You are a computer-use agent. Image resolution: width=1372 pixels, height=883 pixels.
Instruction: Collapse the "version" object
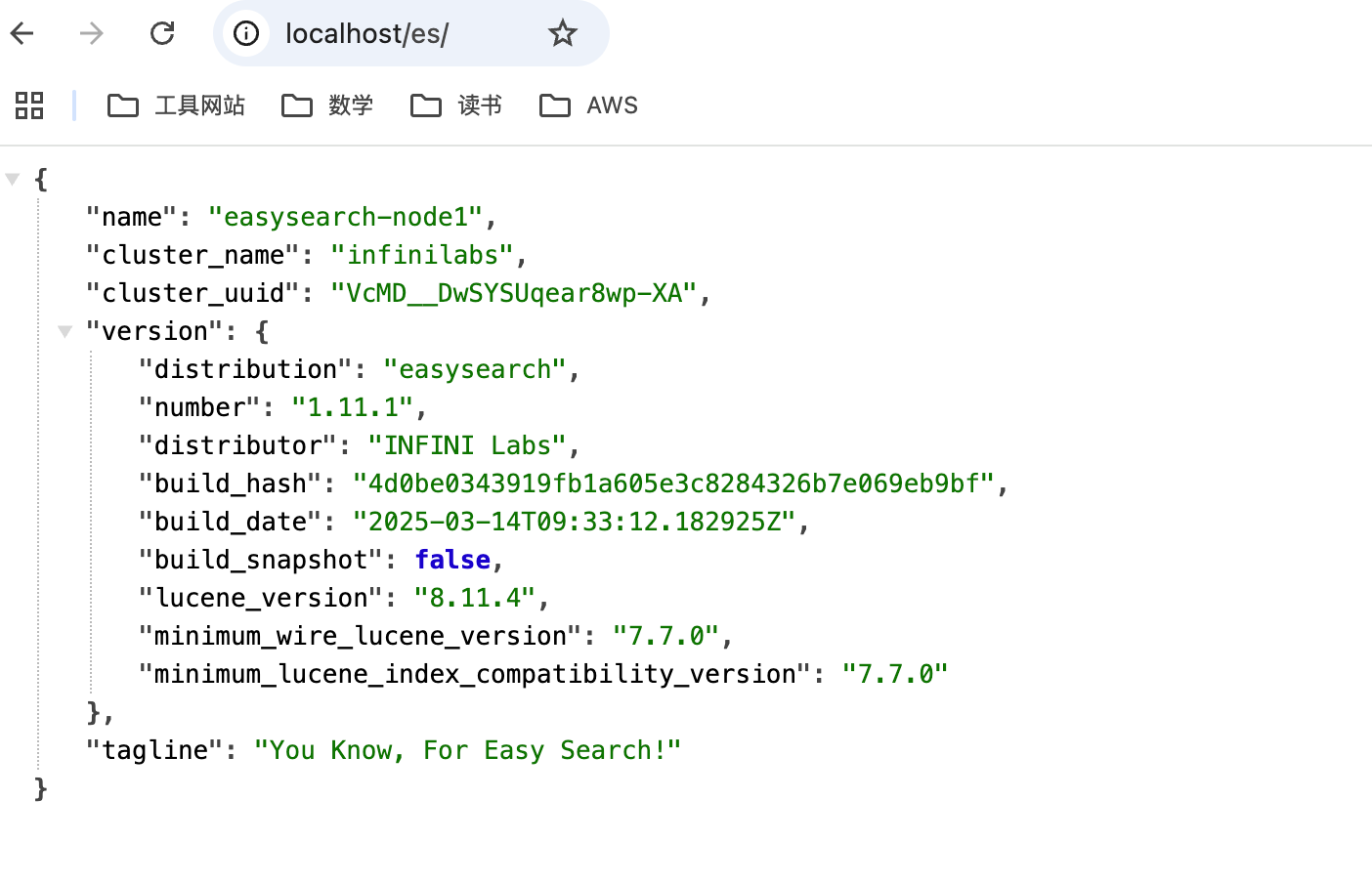click(65, 331)
